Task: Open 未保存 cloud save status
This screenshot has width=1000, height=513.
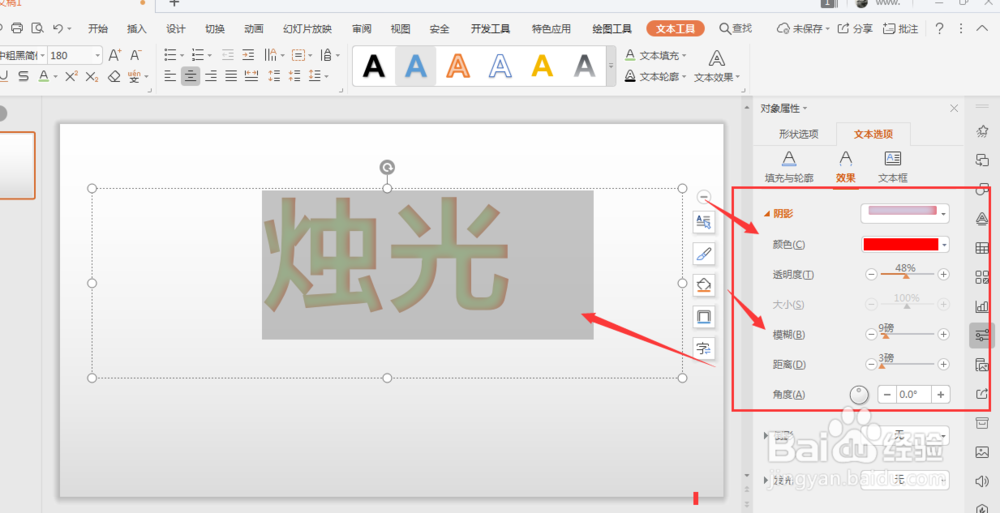Action: point(803,29)
